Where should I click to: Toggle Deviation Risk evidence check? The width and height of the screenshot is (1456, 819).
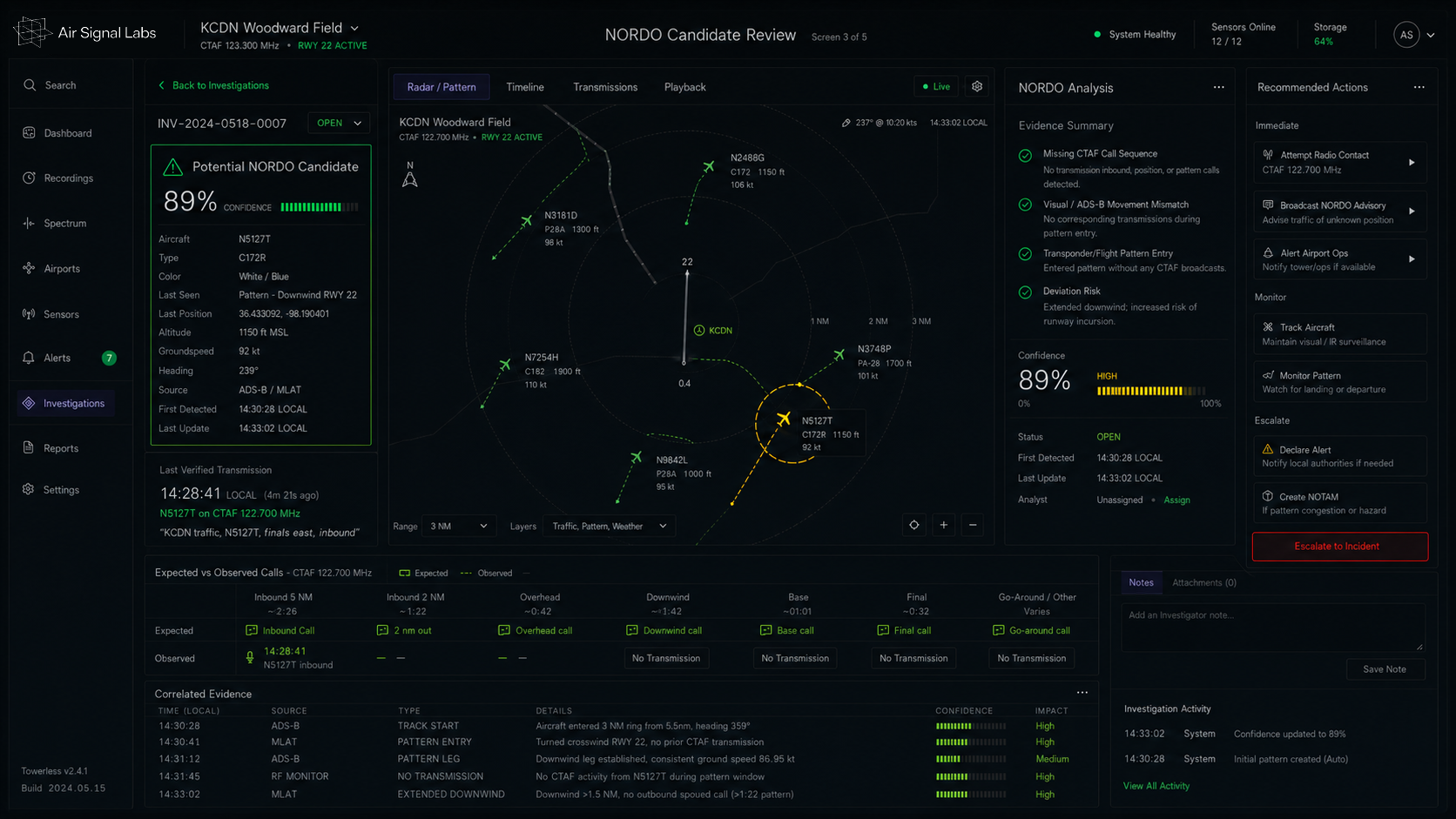(x=1026, y=292)
